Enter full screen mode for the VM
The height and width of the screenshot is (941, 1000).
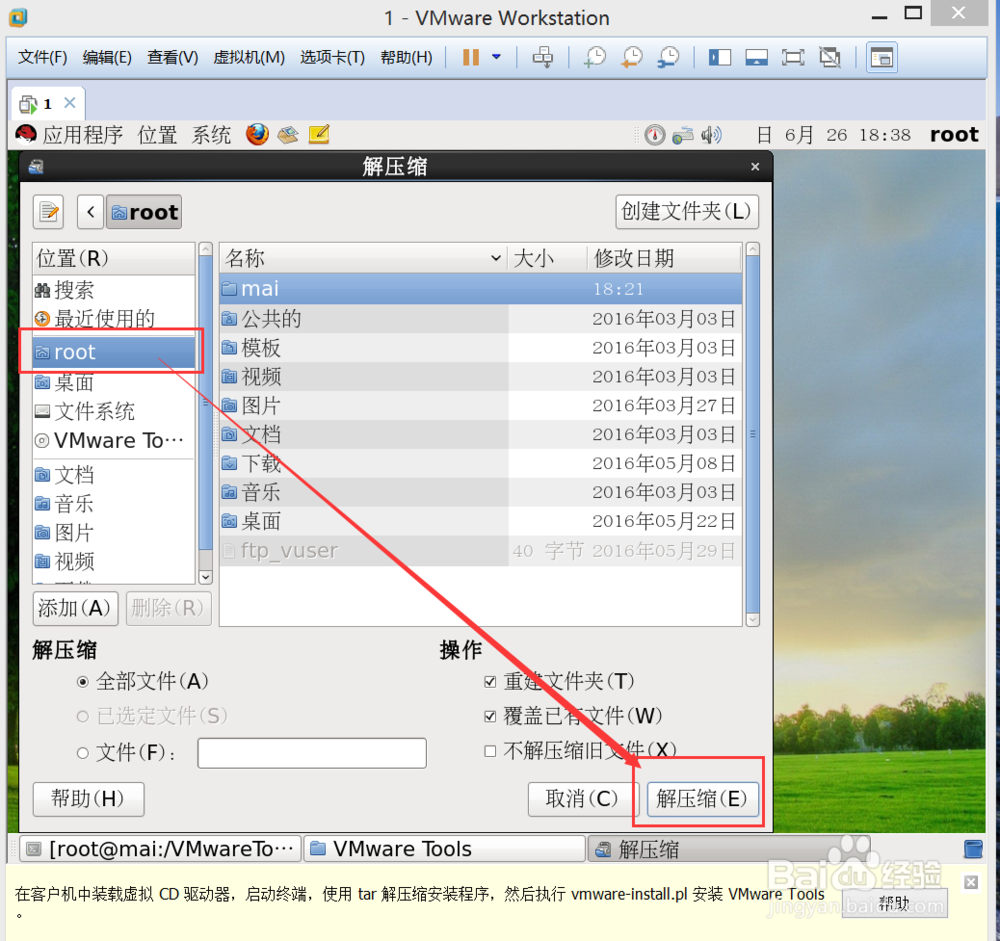tap(793, 57)
